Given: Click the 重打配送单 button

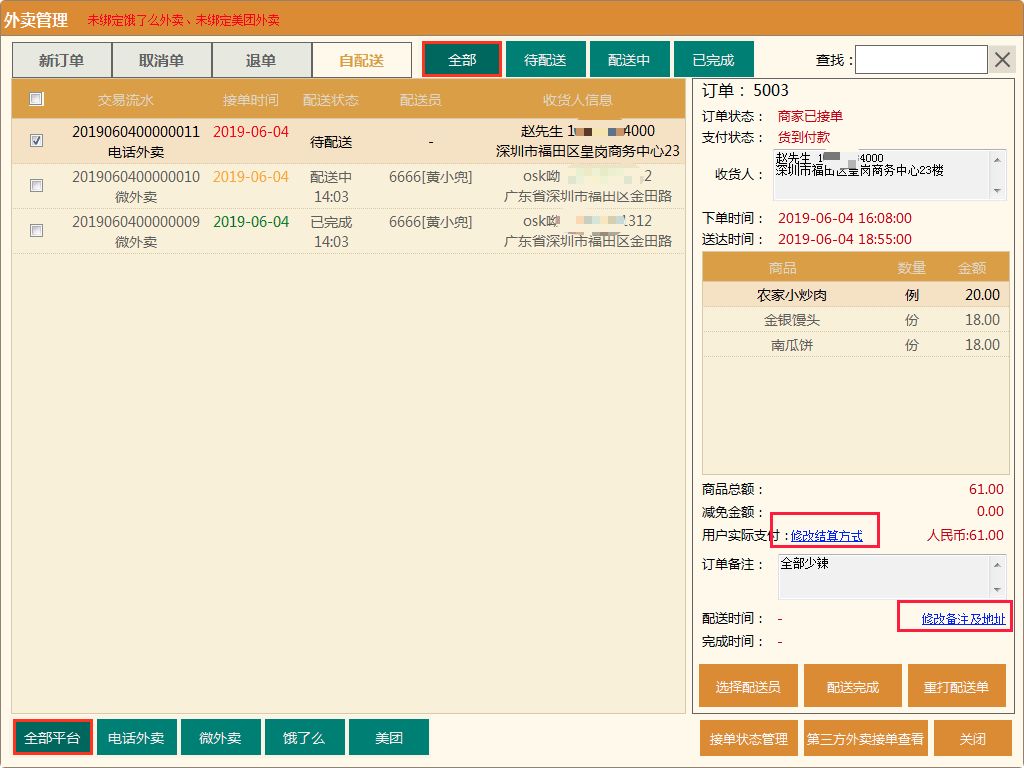Looking at the screenshot, I should (957, 686).
